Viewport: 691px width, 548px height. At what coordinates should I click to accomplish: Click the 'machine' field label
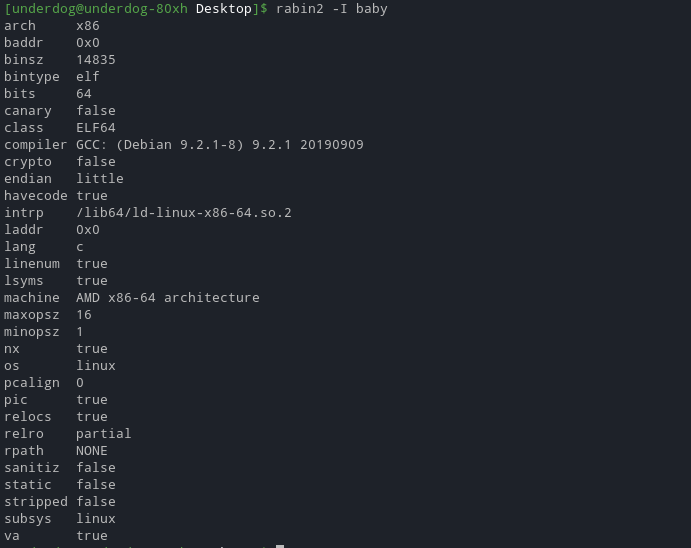pos(32,298)
